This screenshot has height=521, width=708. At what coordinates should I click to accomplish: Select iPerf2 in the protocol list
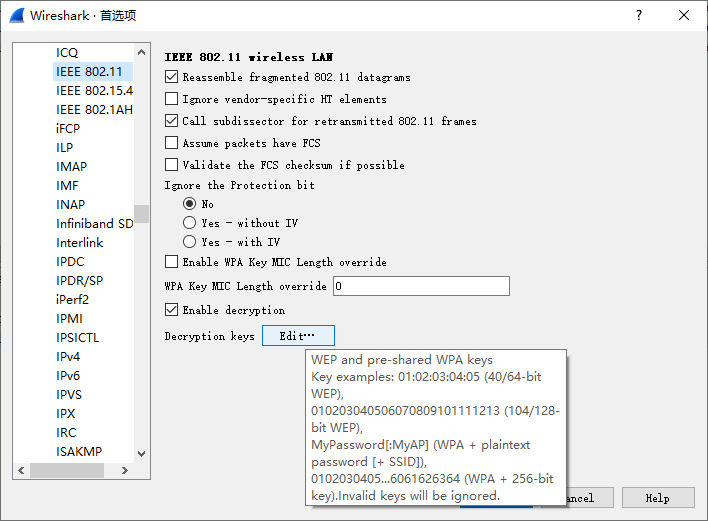click(x=72, y=299)
